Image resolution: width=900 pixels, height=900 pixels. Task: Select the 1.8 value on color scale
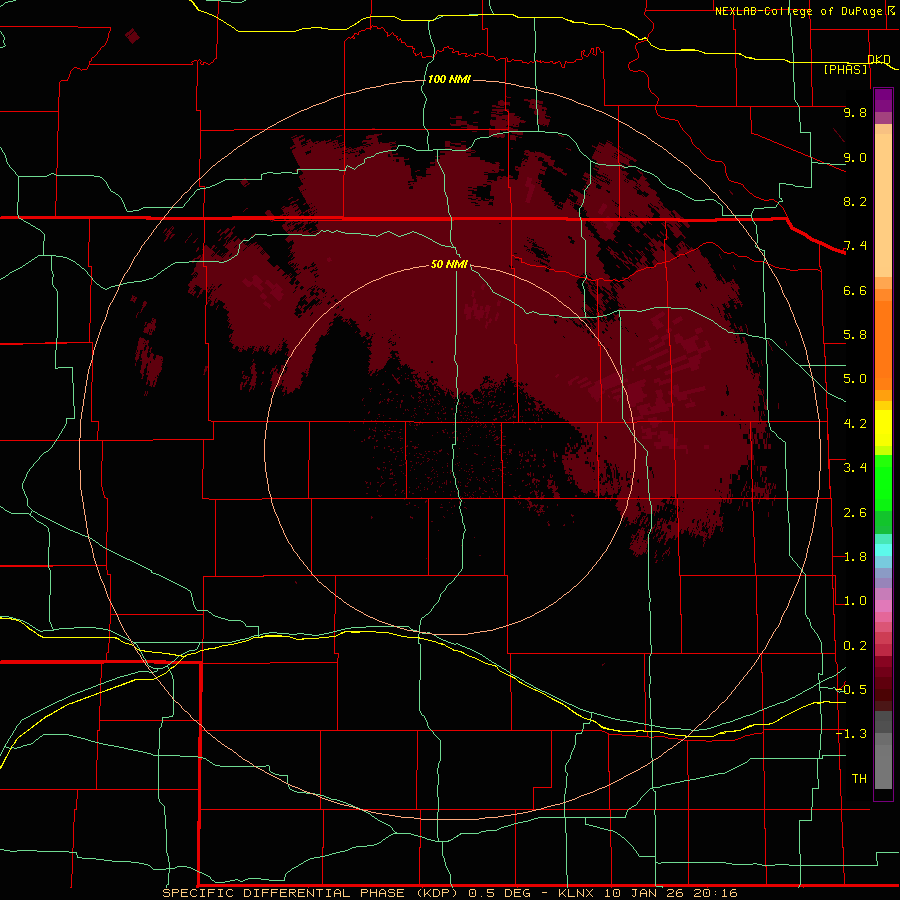[855, 557]
